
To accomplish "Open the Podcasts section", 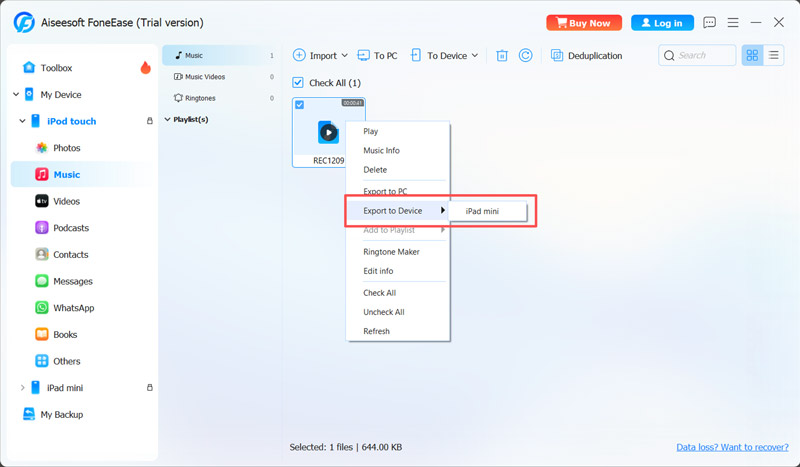I will (71, 228).
